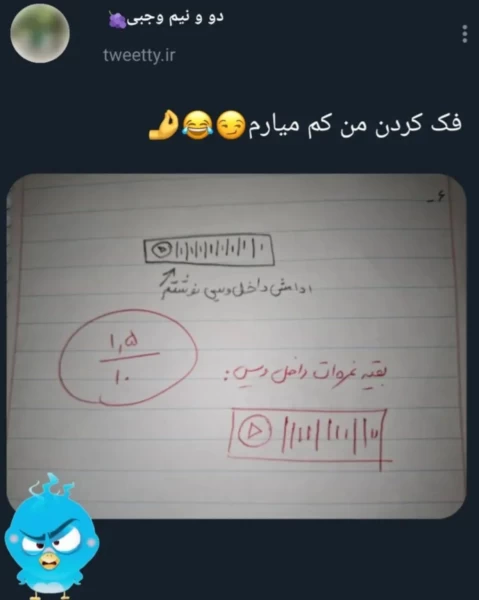Click the red handwritten teacher comment
The height and width of the screenshot is (600, 479).
[x=306, y=373]
